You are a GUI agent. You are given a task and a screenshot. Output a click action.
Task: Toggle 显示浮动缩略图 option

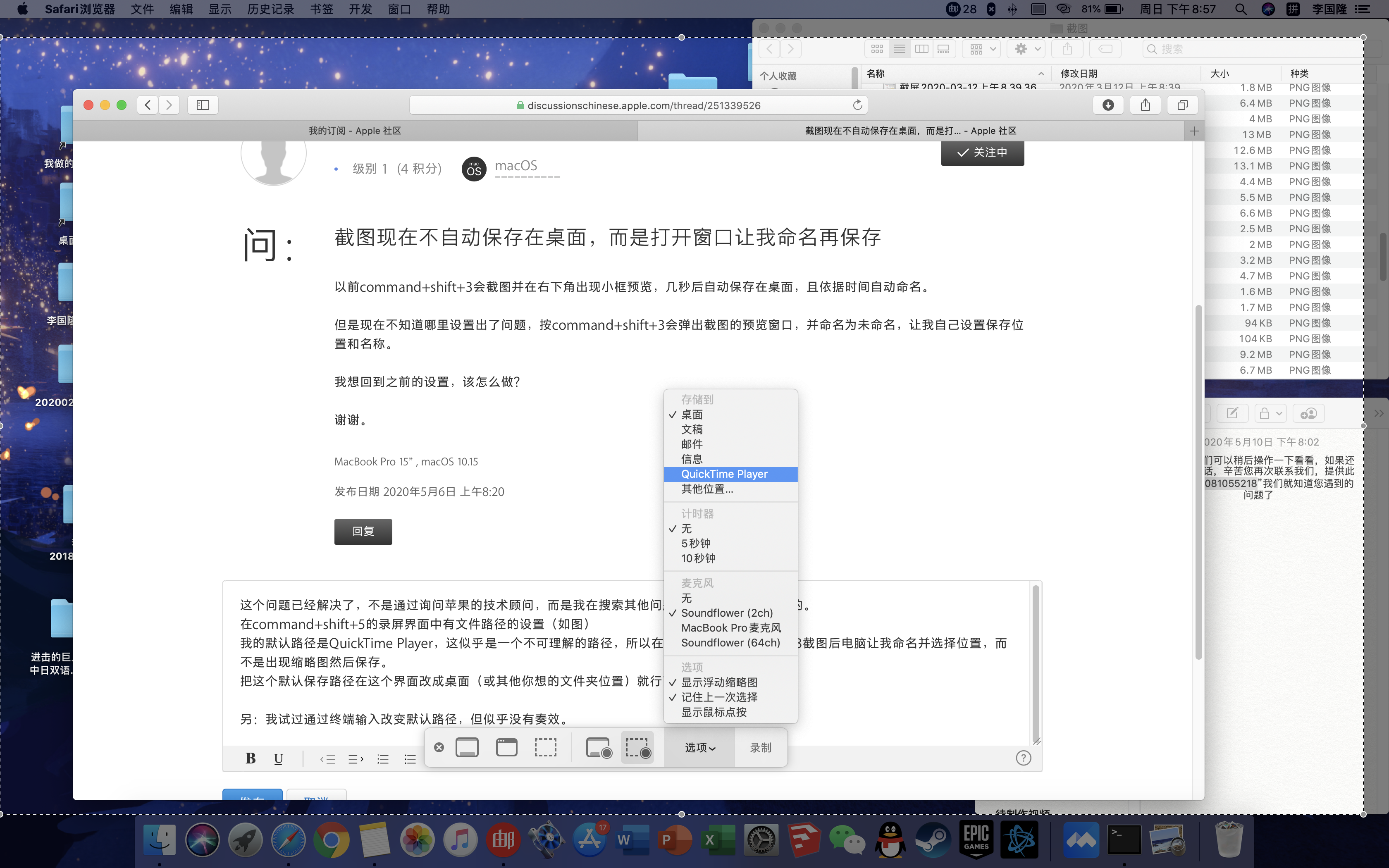(x=718, y=682)
